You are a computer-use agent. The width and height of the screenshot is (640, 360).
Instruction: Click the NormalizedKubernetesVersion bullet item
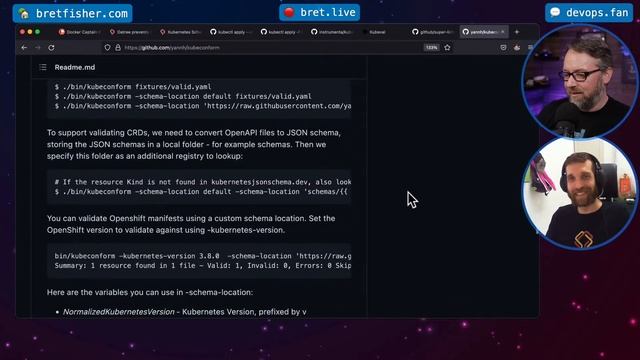[x=184, y=312]
